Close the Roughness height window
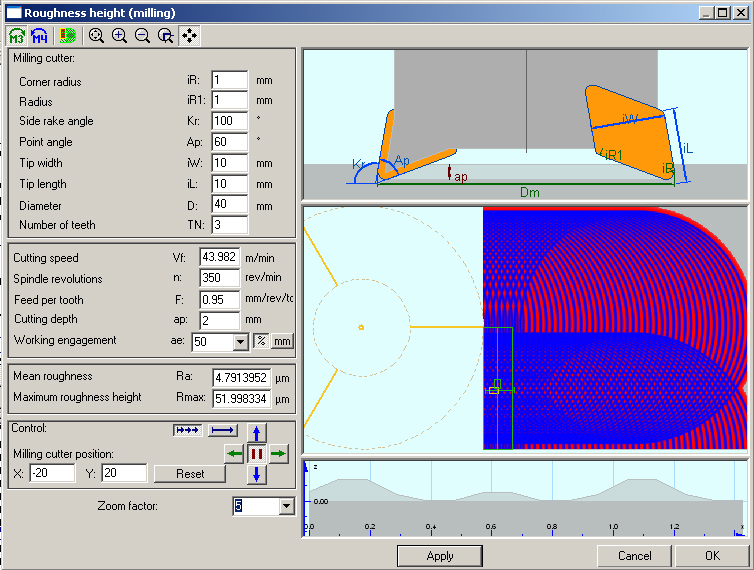This screenshot has width=754, height=570. tap(741, 13)
